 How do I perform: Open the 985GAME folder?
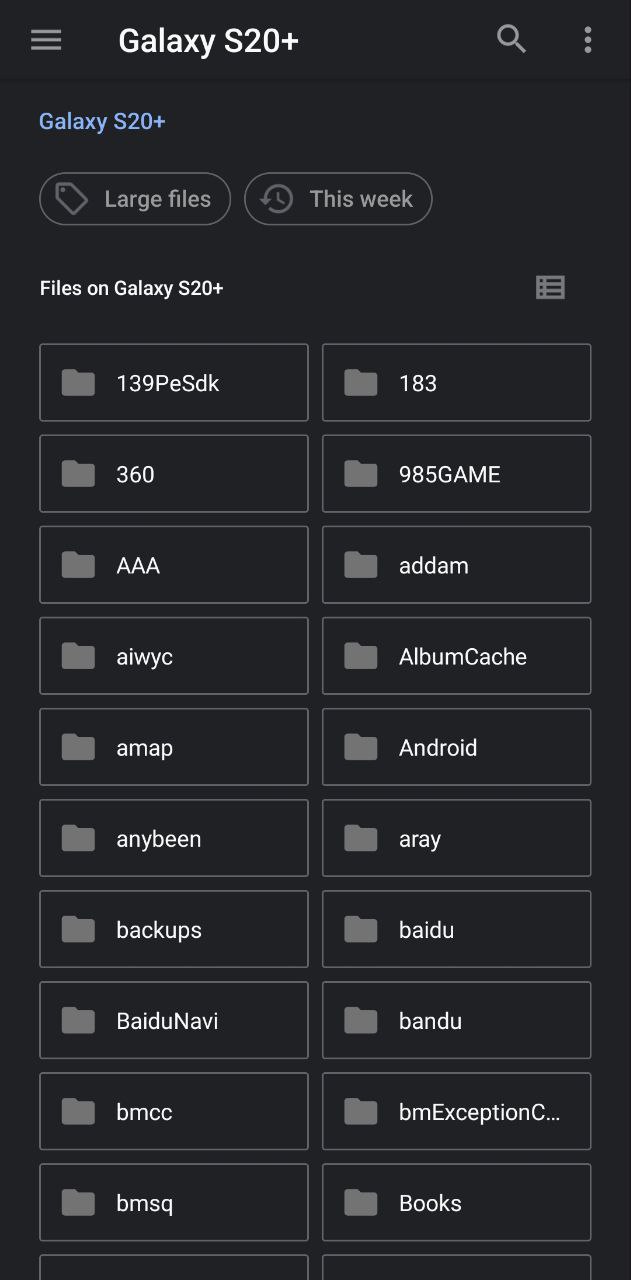(456, 474)
